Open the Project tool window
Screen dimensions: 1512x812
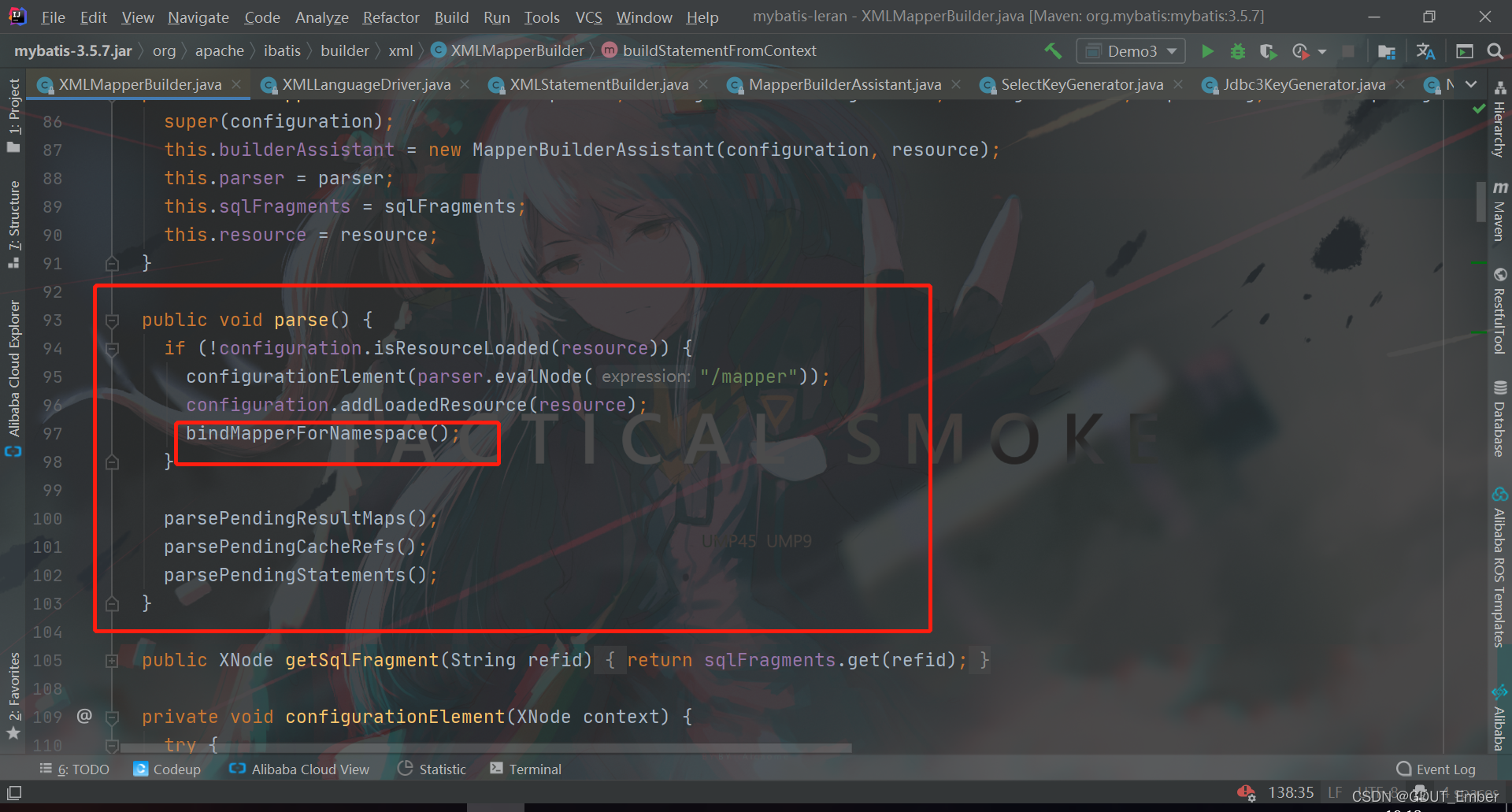pyautogui.click(x=13, y=115)
